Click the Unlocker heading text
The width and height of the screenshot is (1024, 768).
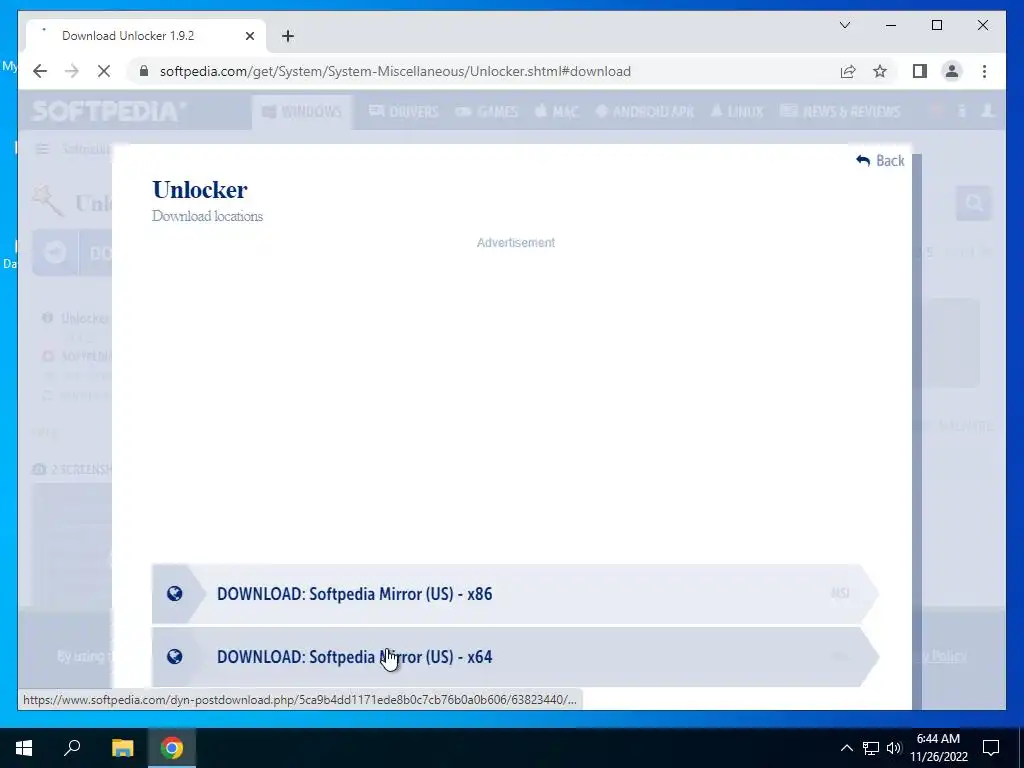point(200,190)
